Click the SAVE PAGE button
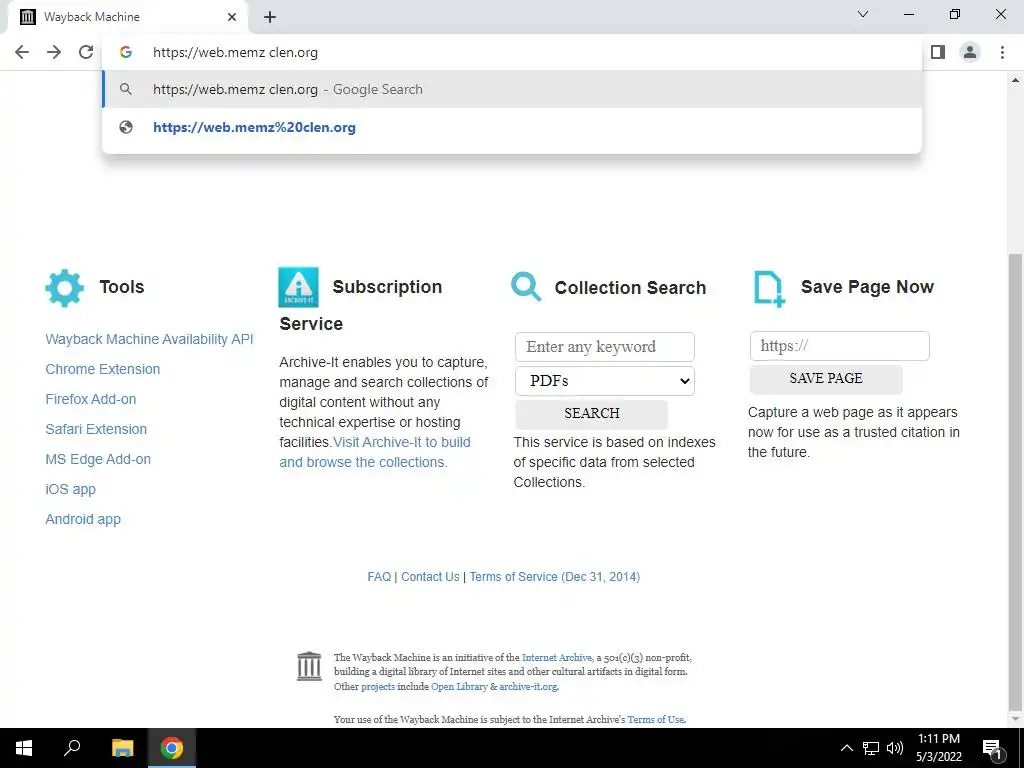The image size is (1024, 768). point(826,379)
